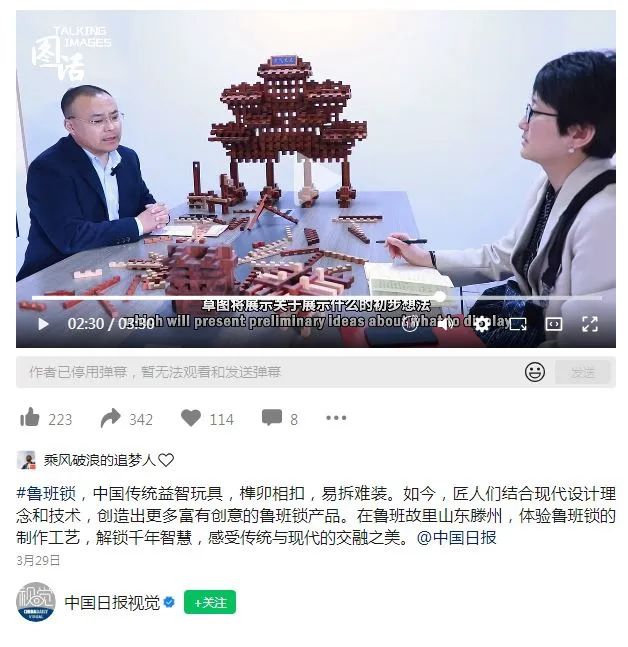Open comments on the post

point(272,417)
